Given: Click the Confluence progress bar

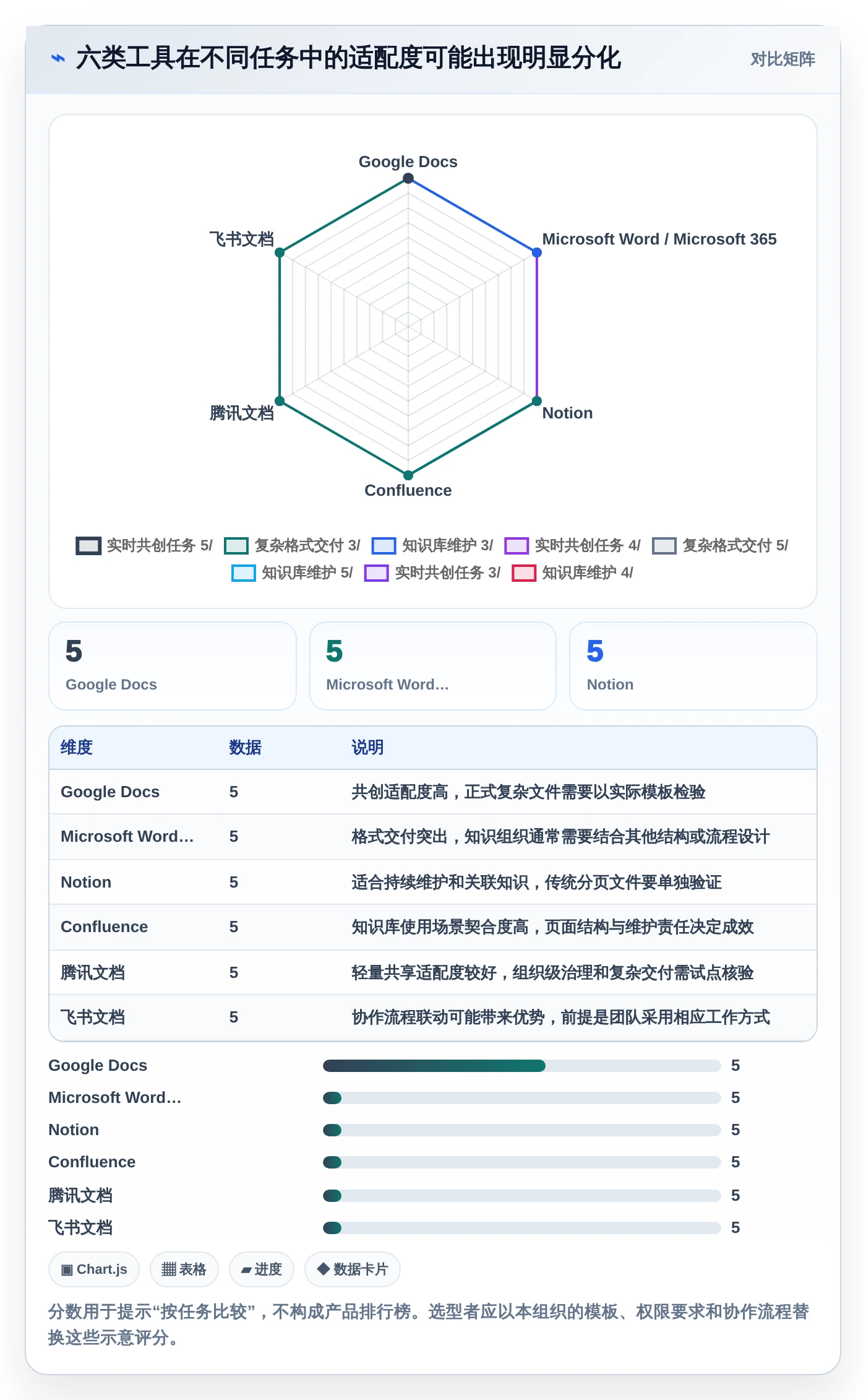Looking at the screenshot, I should tap(522, 1162).
